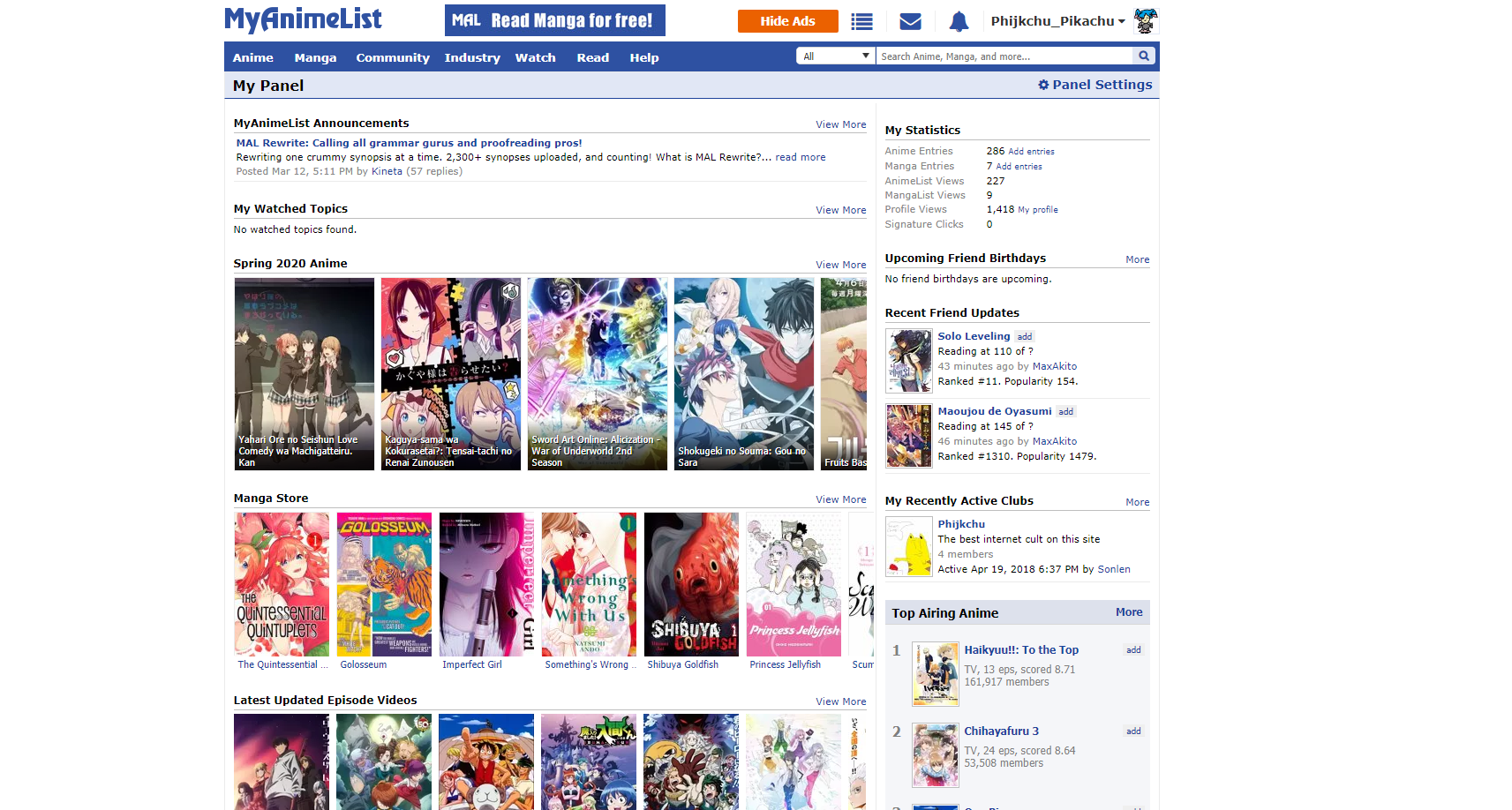Open the Shibuya Goldfish manga cover
The height and width of the screenshot is (810, 1512).
691,584
